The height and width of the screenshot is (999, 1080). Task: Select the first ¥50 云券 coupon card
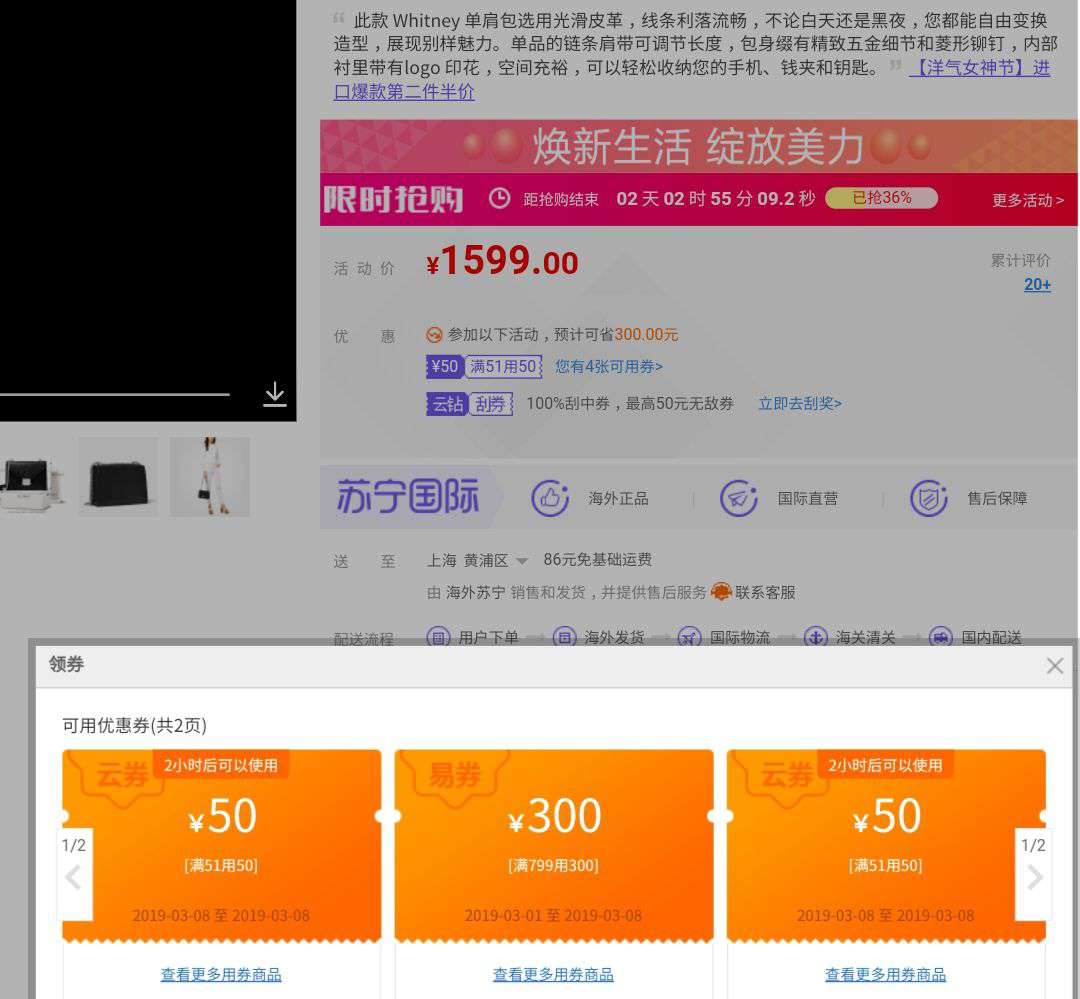(x=221, y=845)
